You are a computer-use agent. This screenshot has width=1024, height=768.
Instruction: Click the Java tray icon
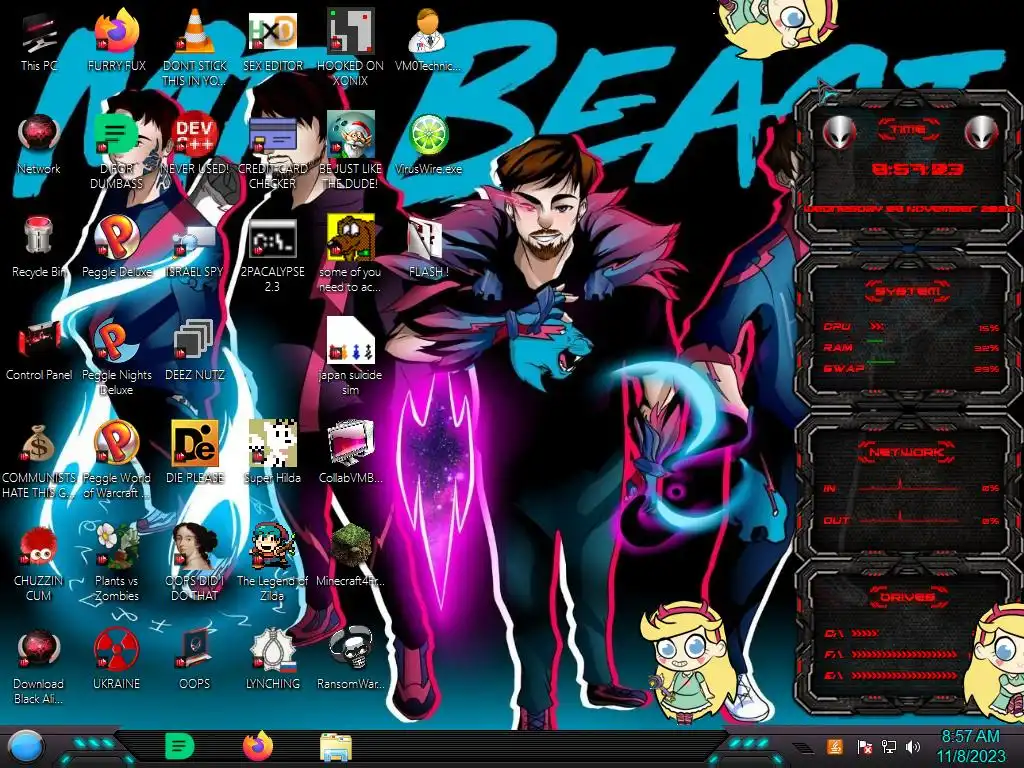[x=835, y=746]
